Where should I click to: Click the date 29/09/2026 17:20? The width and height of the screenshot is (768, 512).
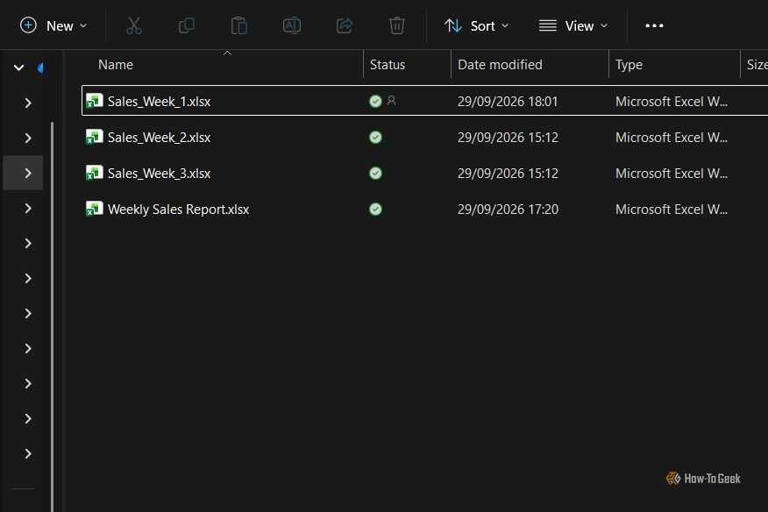coord(507,209)
